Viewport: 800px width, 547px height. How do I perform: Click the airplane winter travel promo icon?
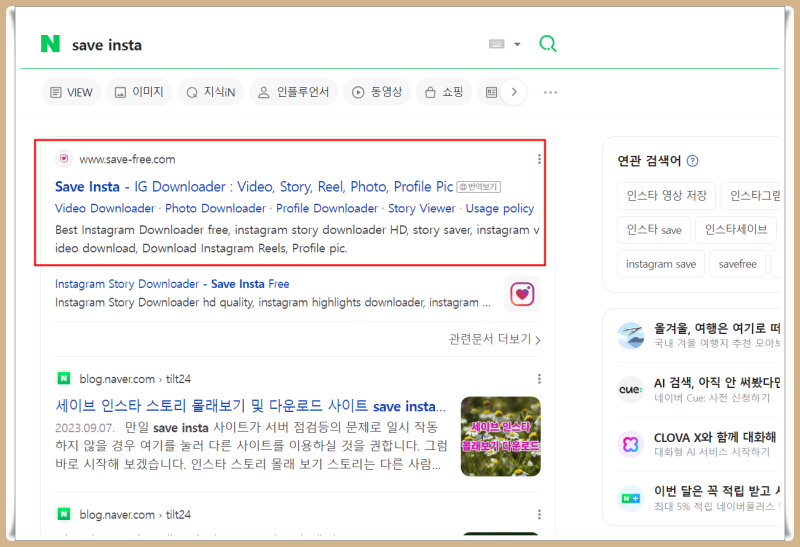[x=631, y=335]
